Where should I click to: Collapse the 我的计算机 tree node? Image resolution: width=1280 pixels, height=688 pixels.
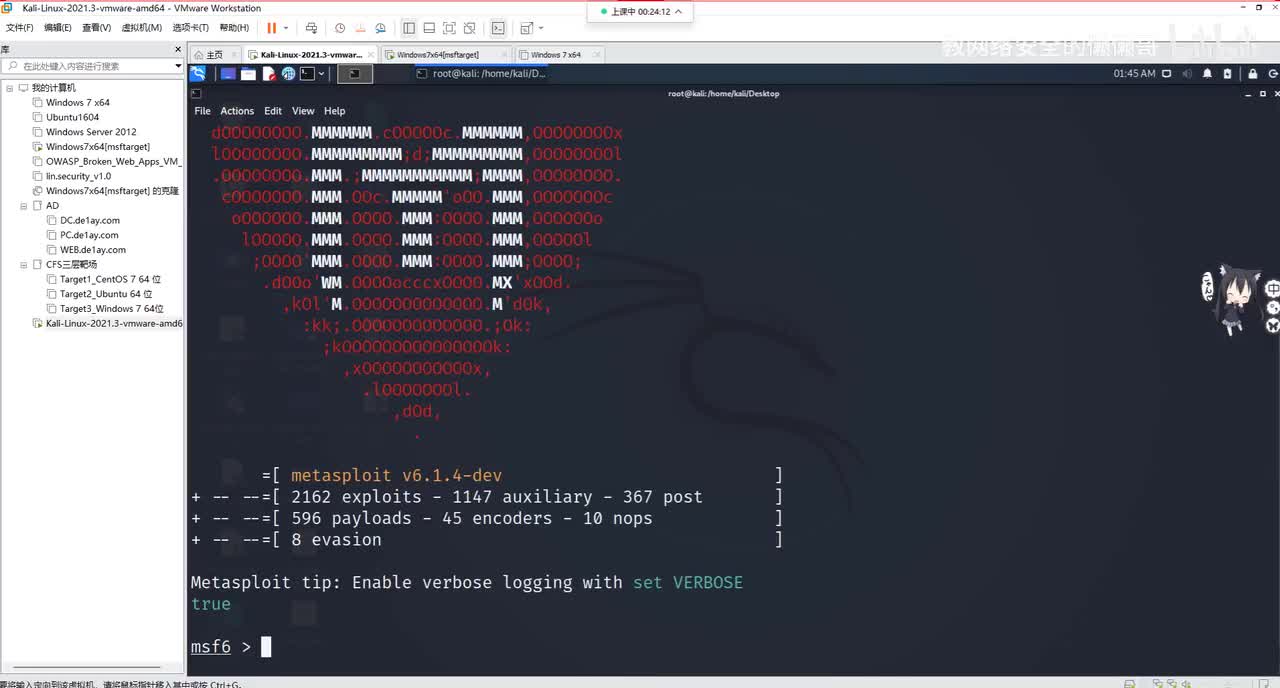pyautogui.click(x=10, y=88)
